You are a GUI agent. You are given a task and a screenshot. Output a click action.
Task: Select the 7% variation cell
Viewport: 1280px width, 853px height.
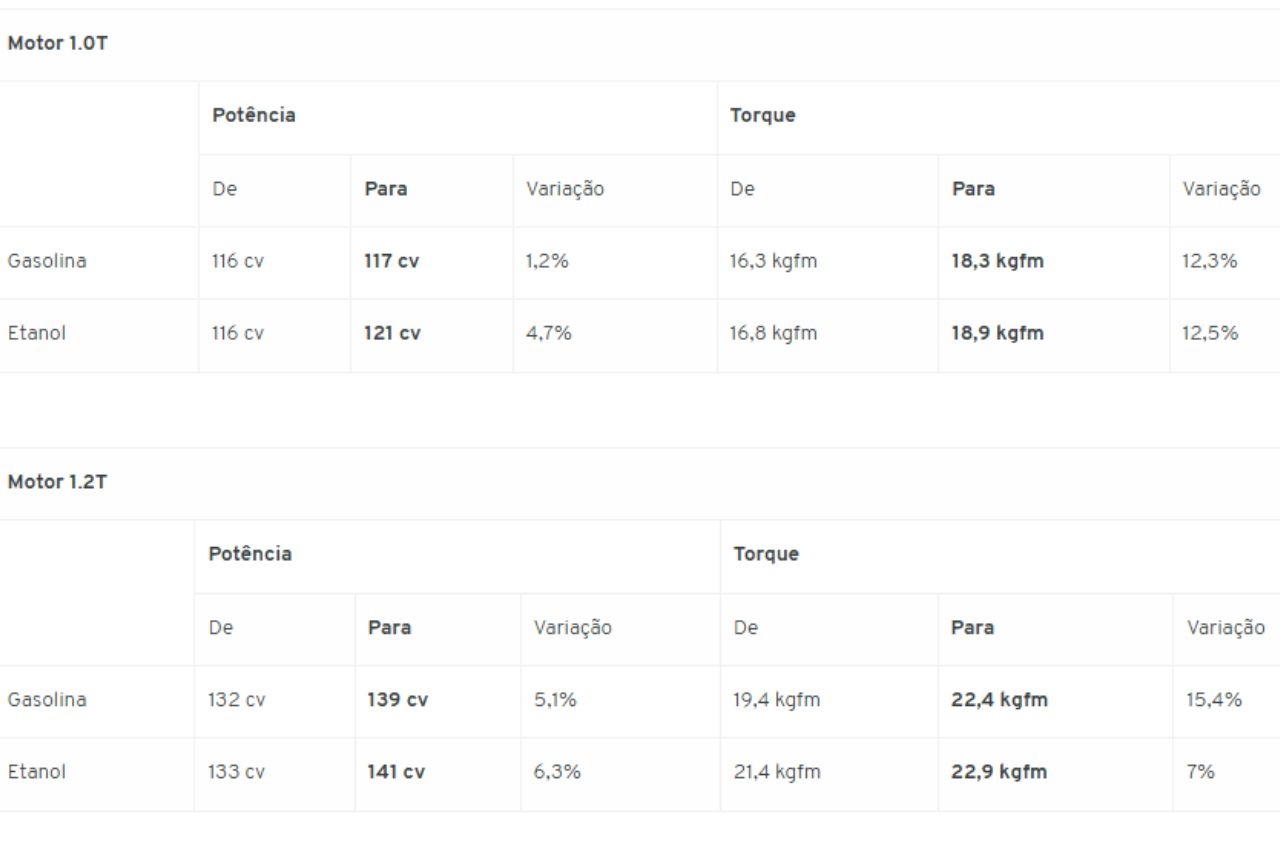(x=1200, y=772)
